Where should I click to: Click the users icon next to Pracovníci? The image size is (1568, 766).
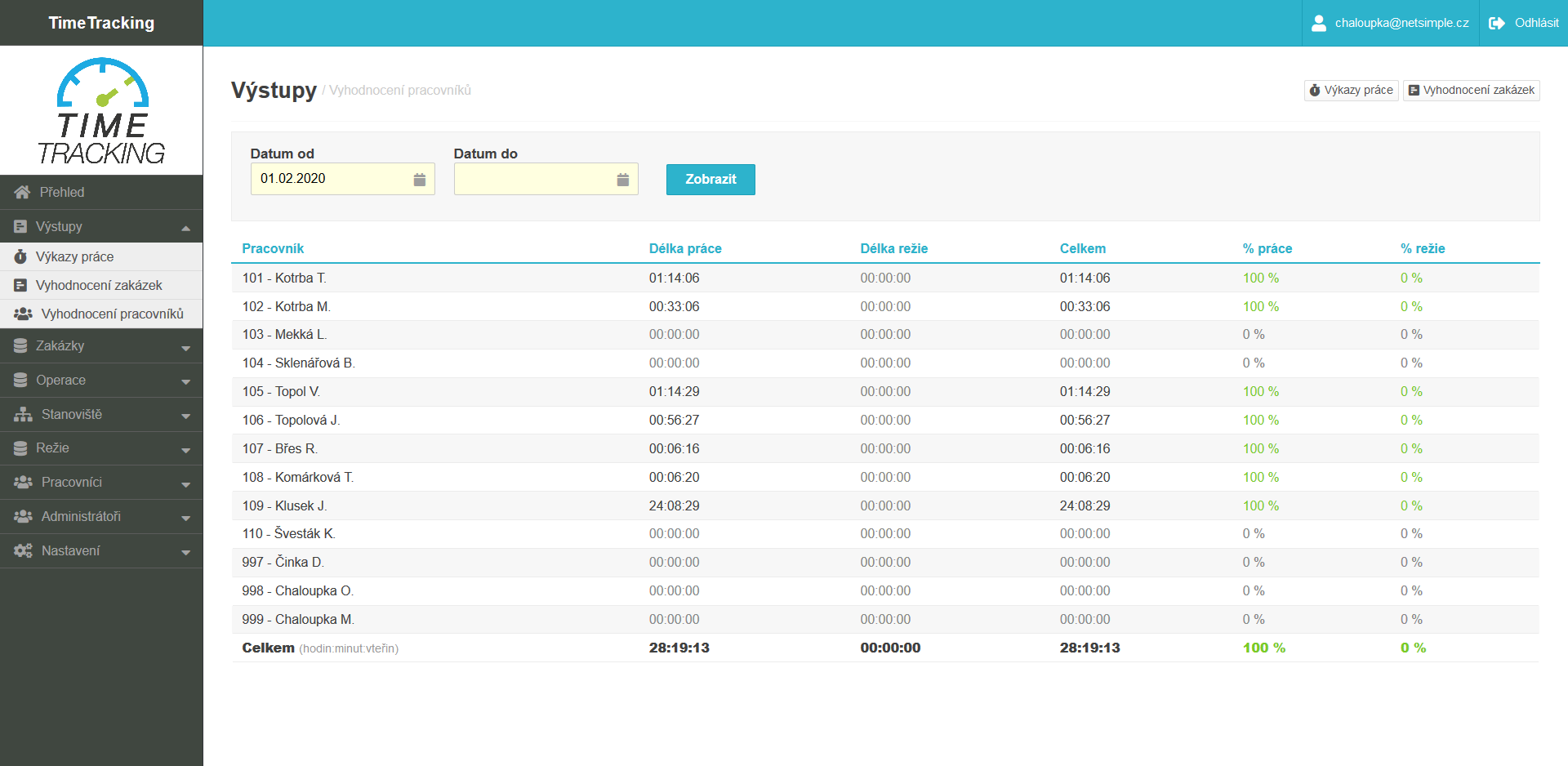(x=23, y=482)
